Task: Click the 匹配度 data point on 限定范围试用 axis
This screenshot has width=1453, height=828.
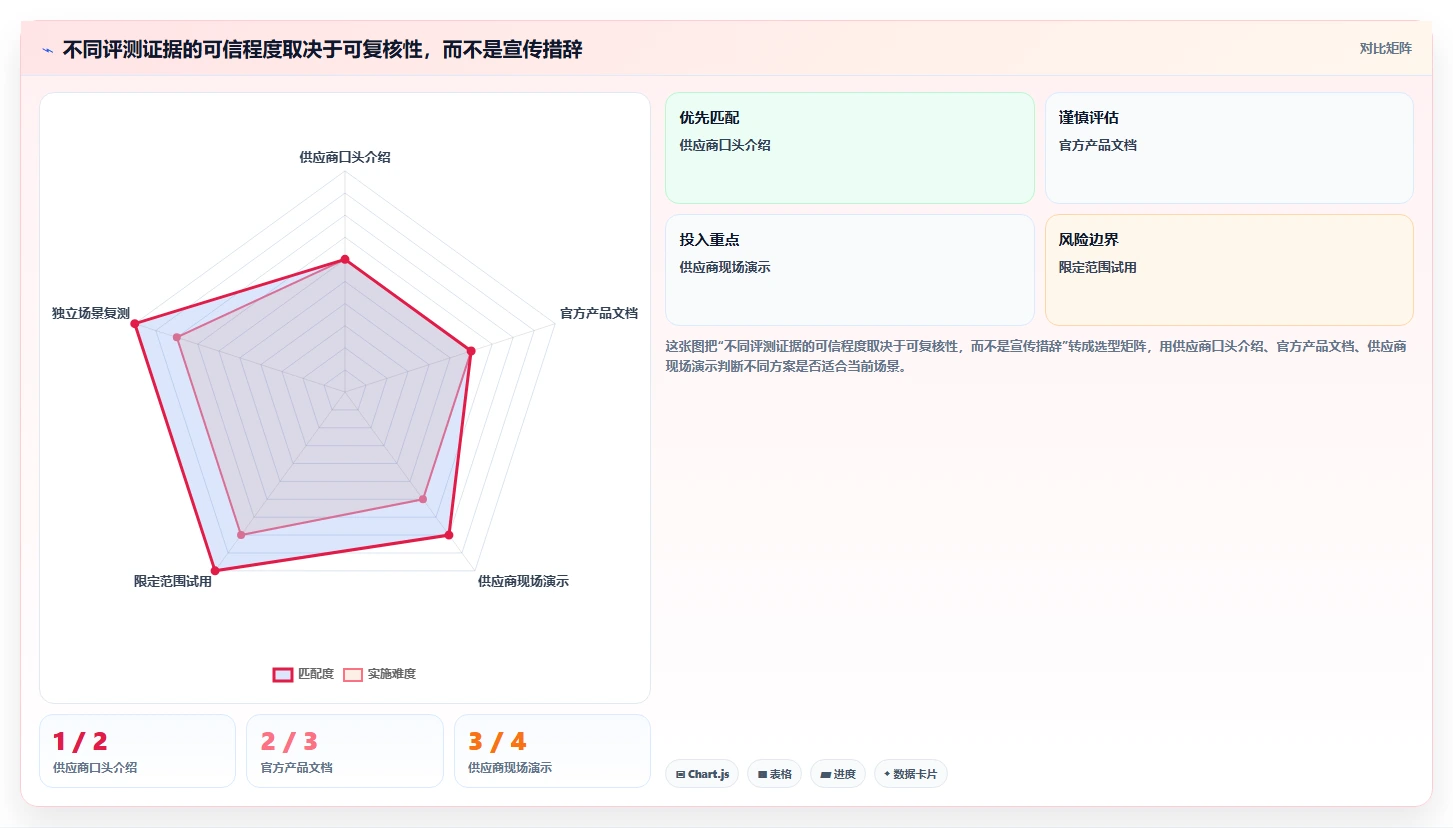Action: point(215,570)
